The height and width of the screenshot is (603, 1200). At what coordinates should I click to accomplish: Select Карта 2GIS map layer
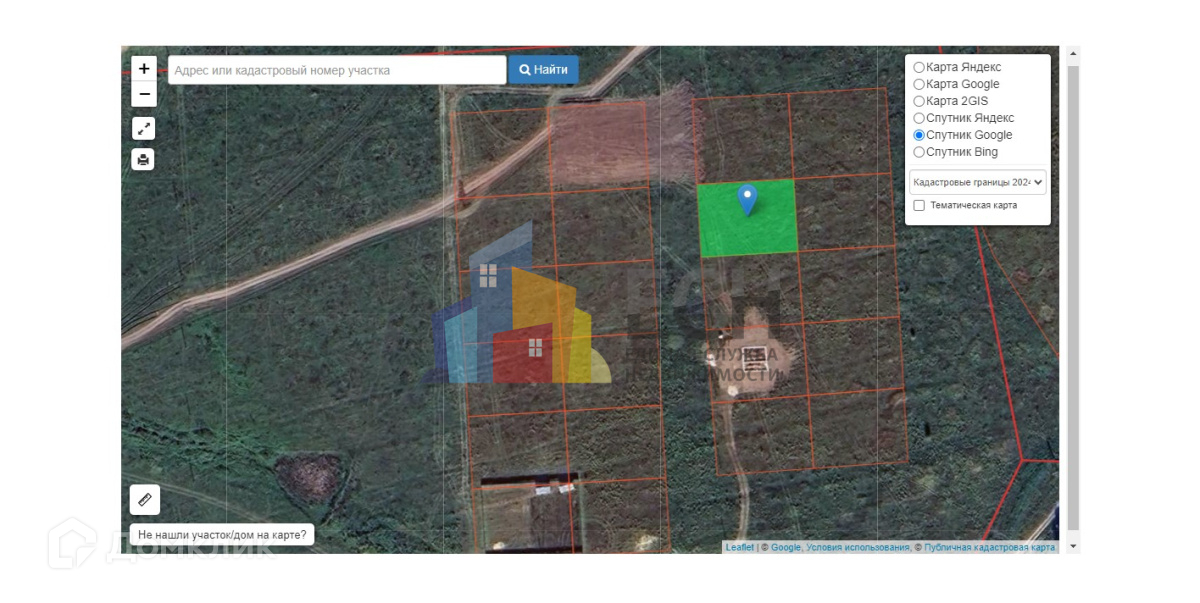pyautogui.click(x=919, y=101)
